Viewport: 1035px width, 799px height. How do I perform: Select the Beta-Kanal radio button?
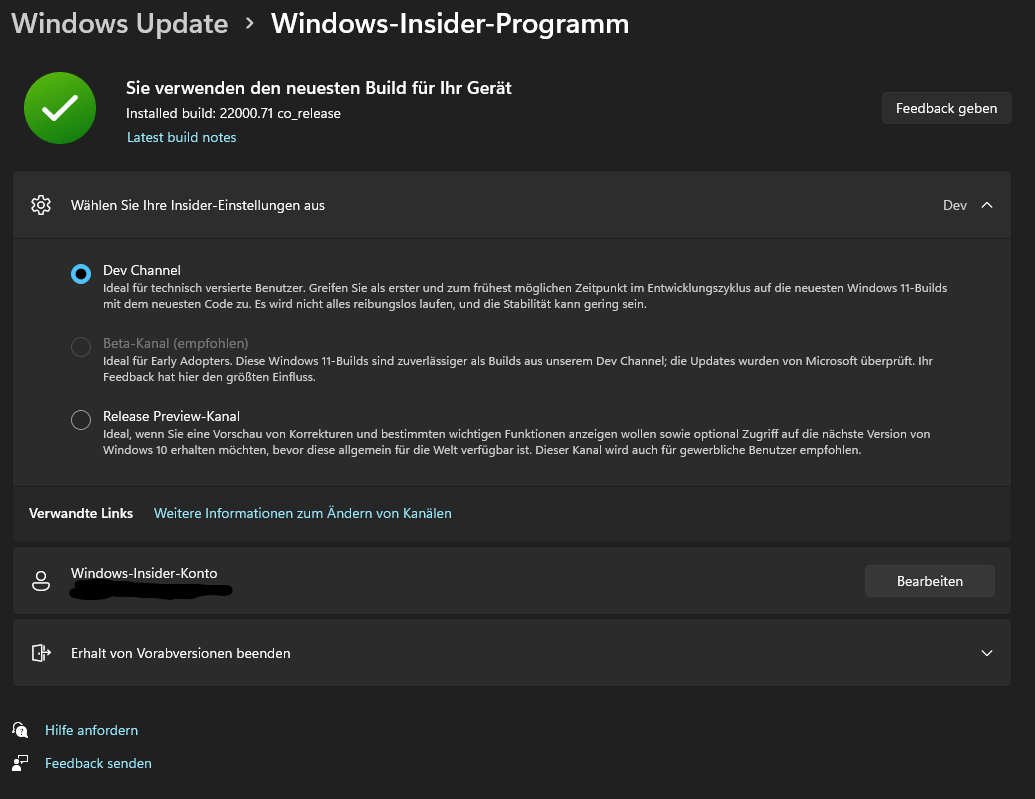coord(81,347)
